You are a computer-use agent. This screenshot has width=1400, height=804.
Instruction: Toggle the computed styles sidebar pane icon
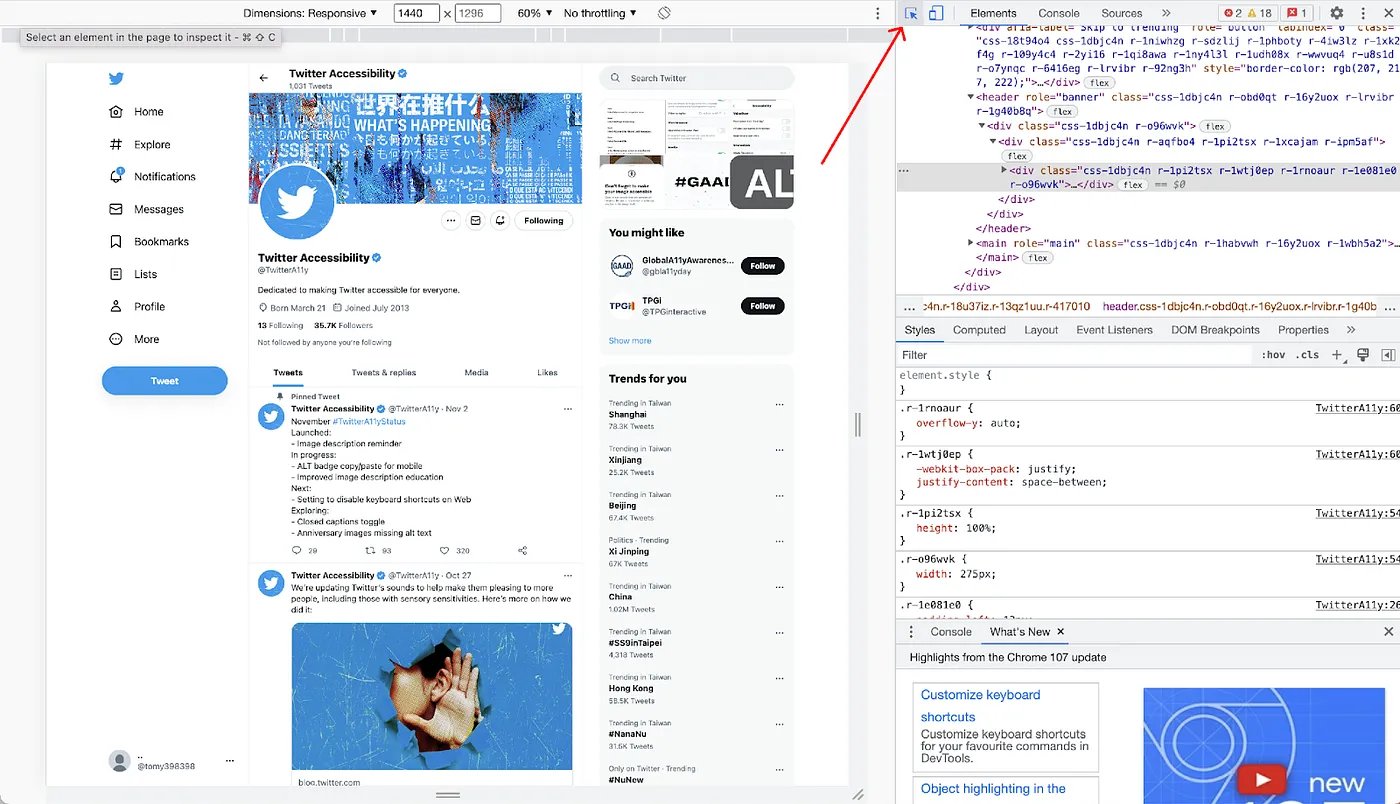pos(1388,355)
